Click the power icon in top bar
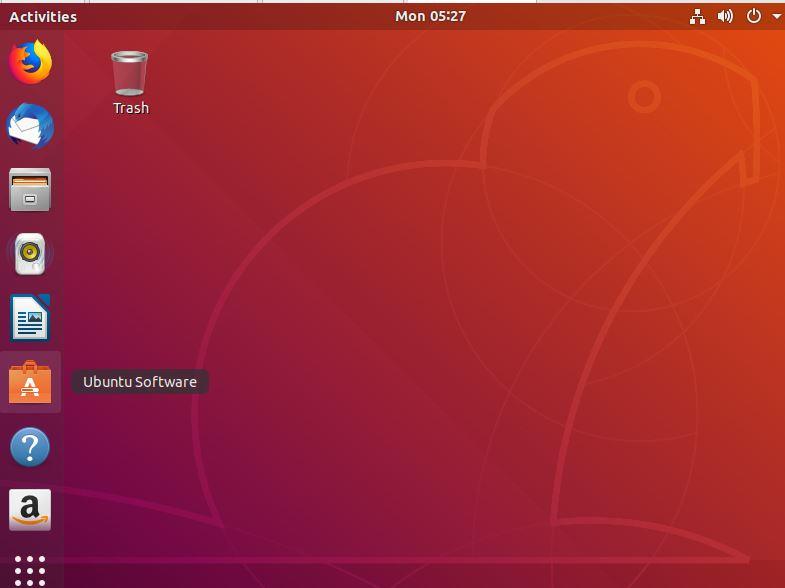The image size is (785, 588). (753, 17)
